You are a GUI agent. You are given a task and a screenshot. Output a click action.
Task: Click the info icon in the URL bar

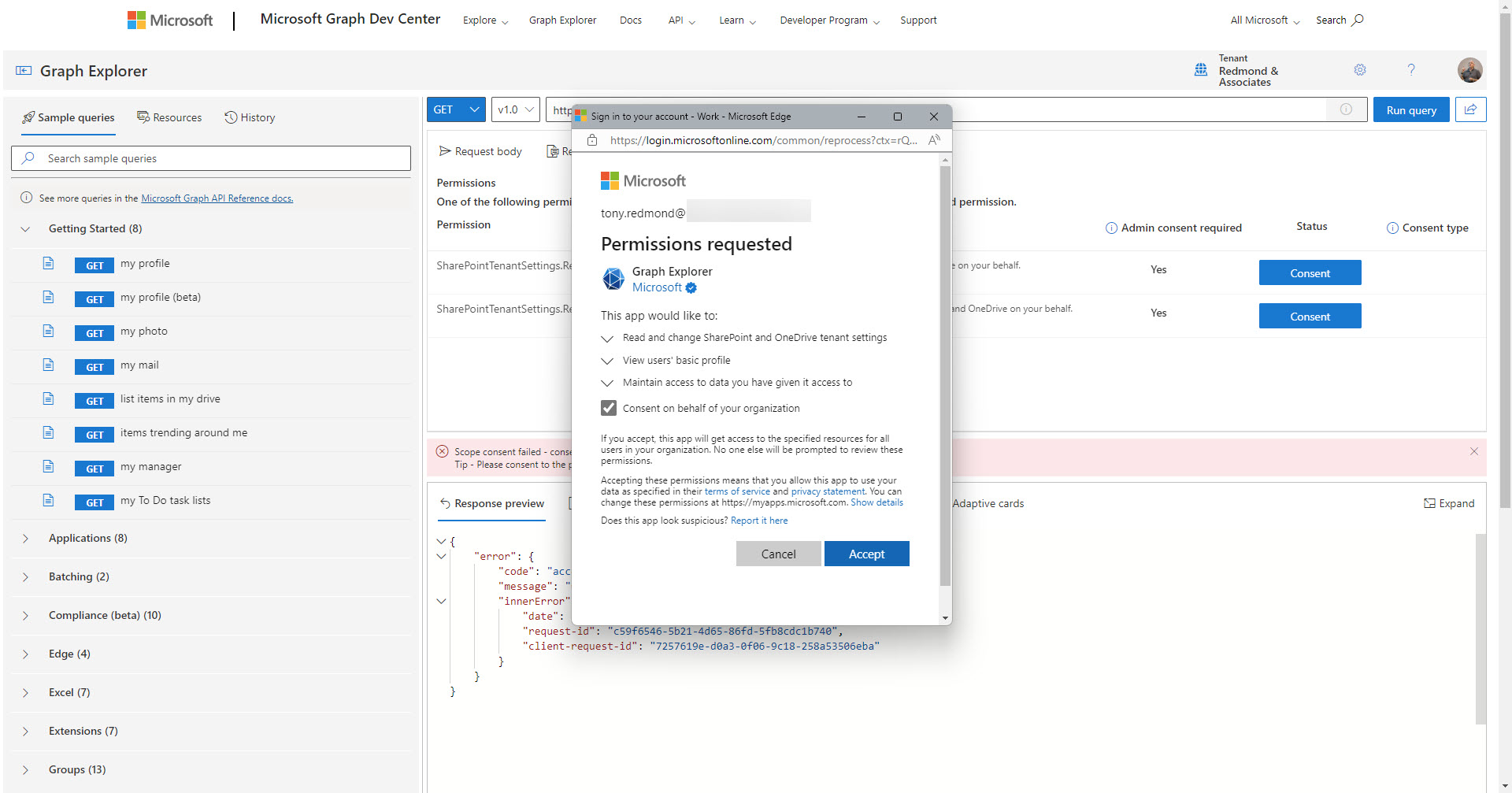tap(1346, 109)
